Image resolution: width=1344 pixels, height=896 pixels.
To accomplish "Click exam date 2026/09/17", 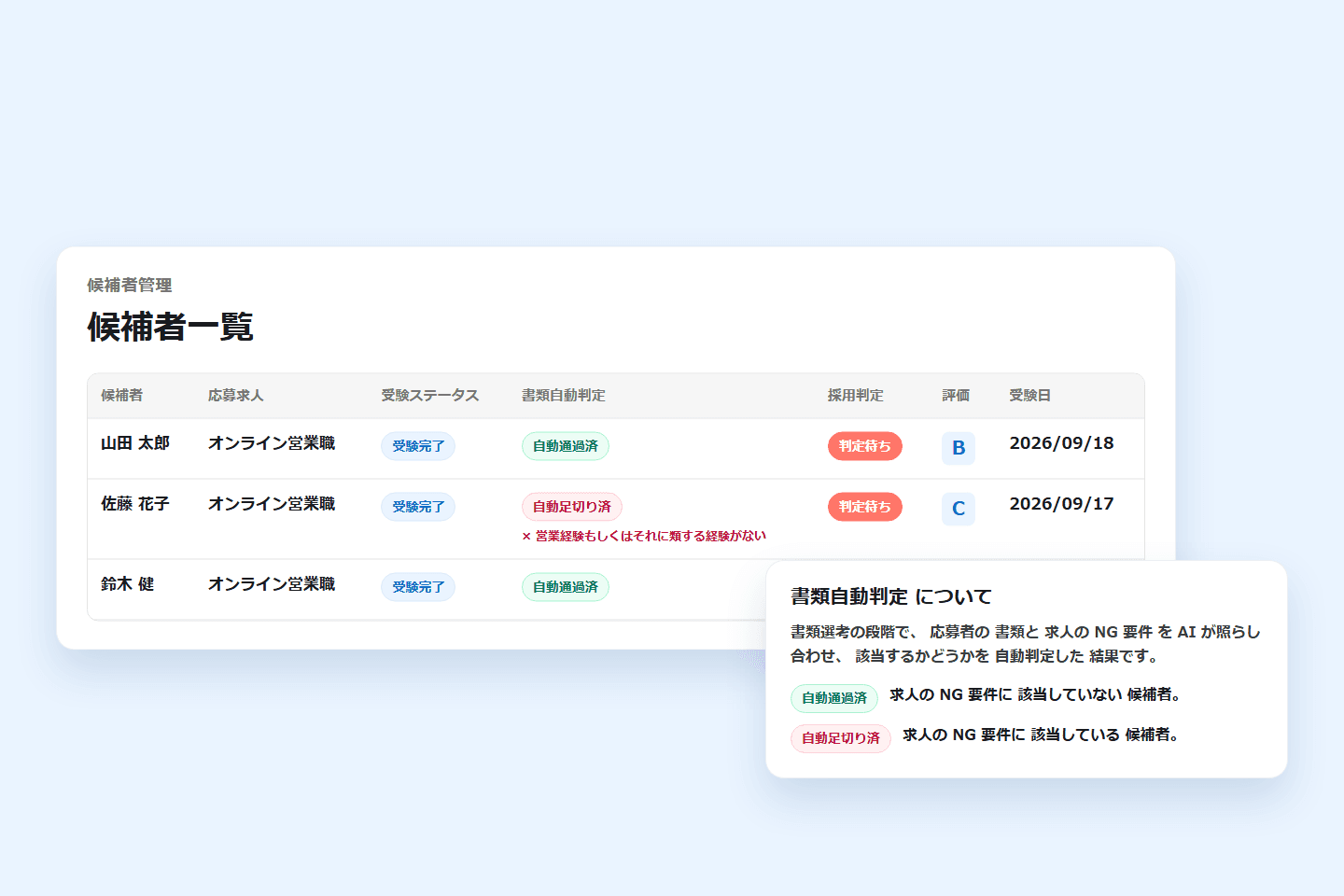I will pos(1062,504).
